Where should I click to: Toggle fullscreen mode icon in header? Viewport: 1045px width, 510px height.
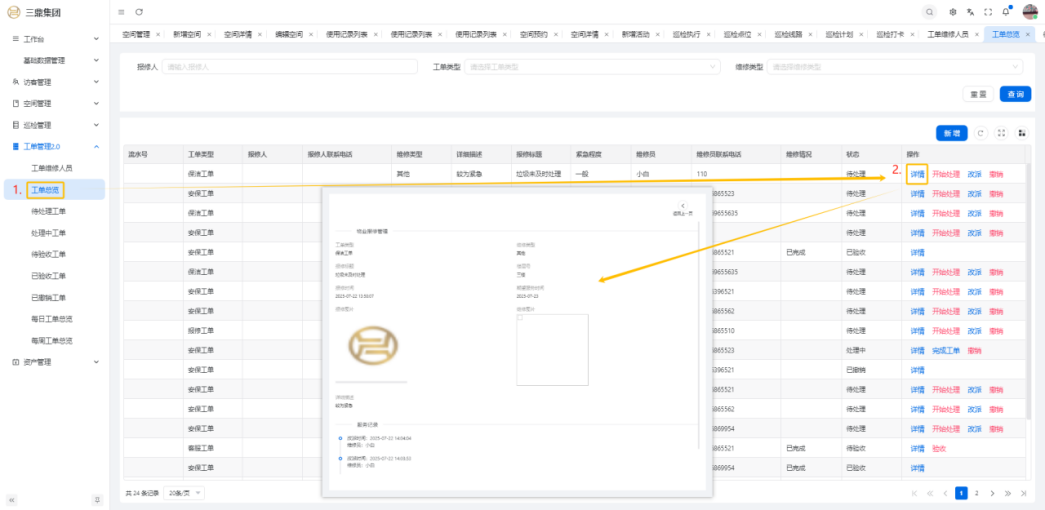988,11
